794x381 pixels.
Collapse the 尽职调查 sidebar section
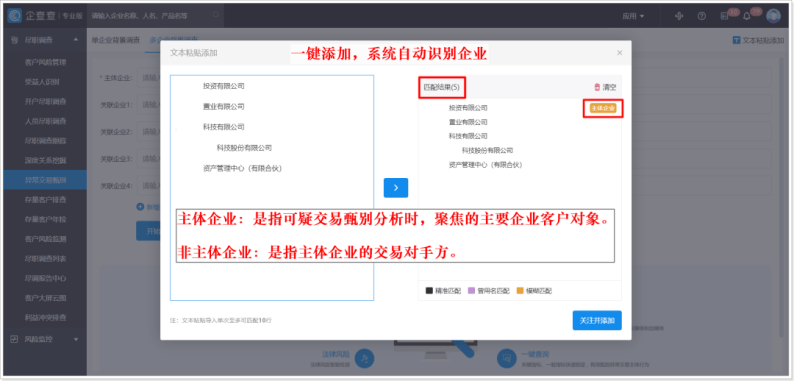pyautogui.click(x=76, y=40)
